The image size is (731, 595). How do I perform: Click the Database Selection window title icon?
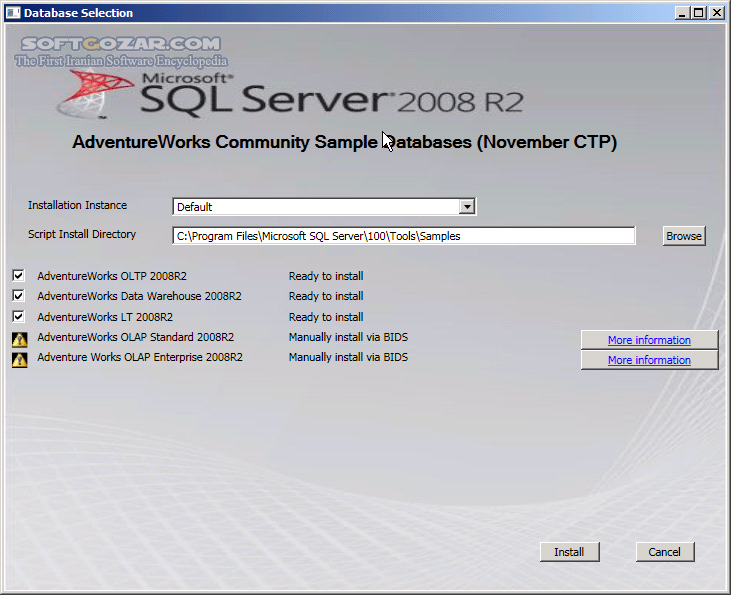pyautogui.click(x=12, y=13)
